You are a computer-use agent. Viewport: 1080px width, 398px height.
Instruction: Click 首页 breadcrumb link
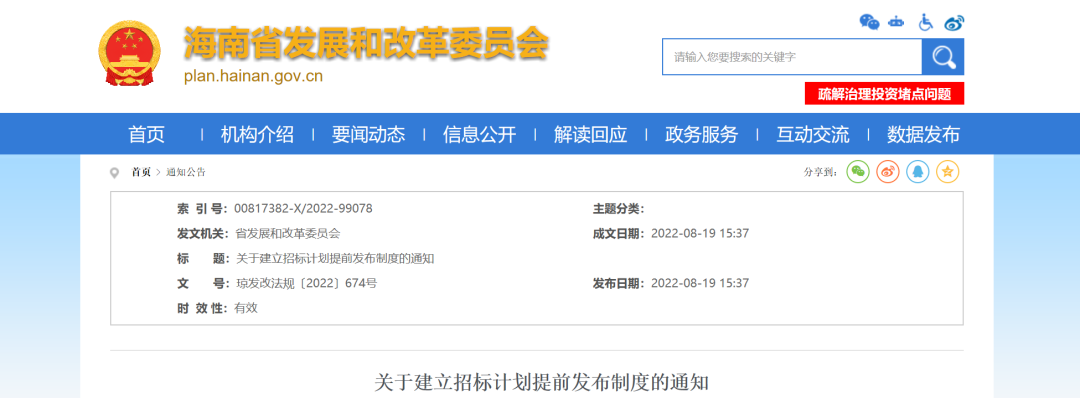click(141, 172)
